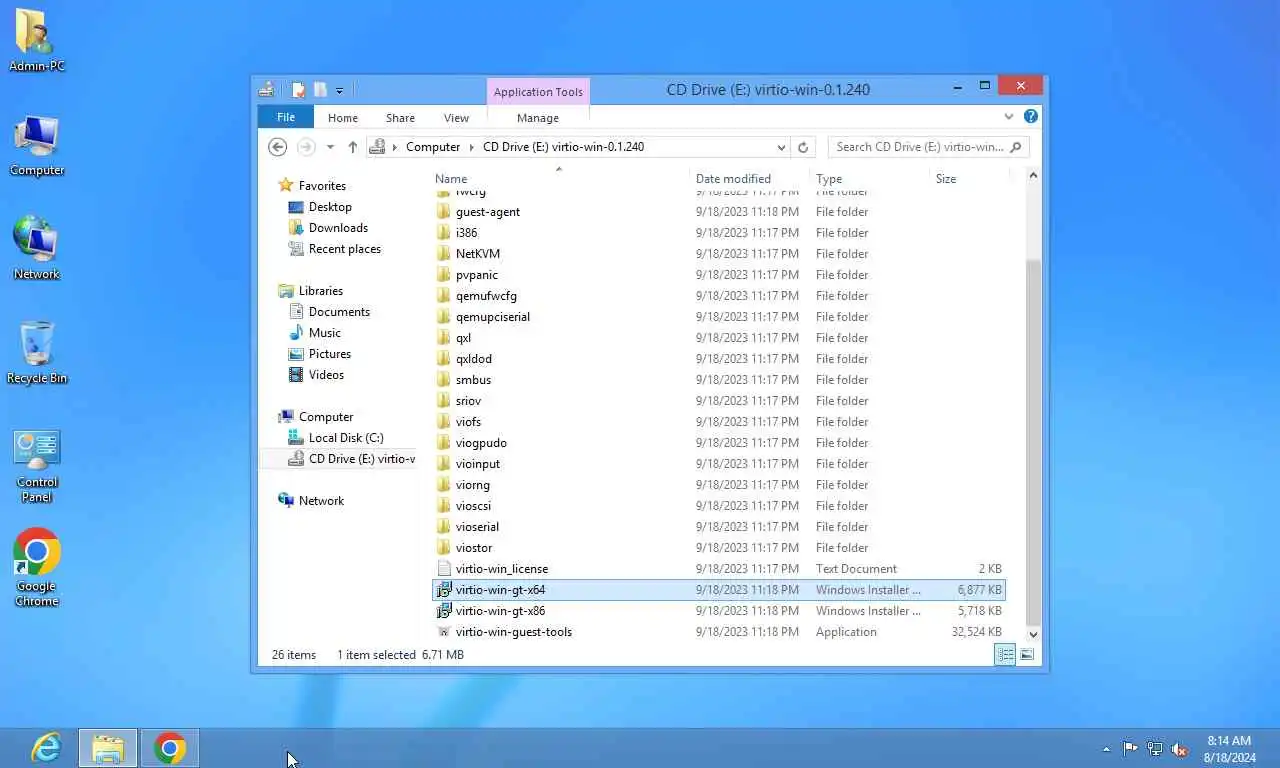Screen dimensions: 1280x768
Task: Open Customize Quick Access Toolbar dropdown
Action: [x=340, y=91]
